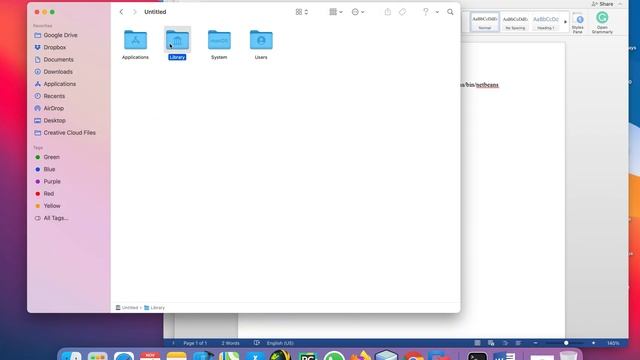Screen dimensions: 640x360
Task: Click the zoom in plus in Word
Action: tap(593, 343)
